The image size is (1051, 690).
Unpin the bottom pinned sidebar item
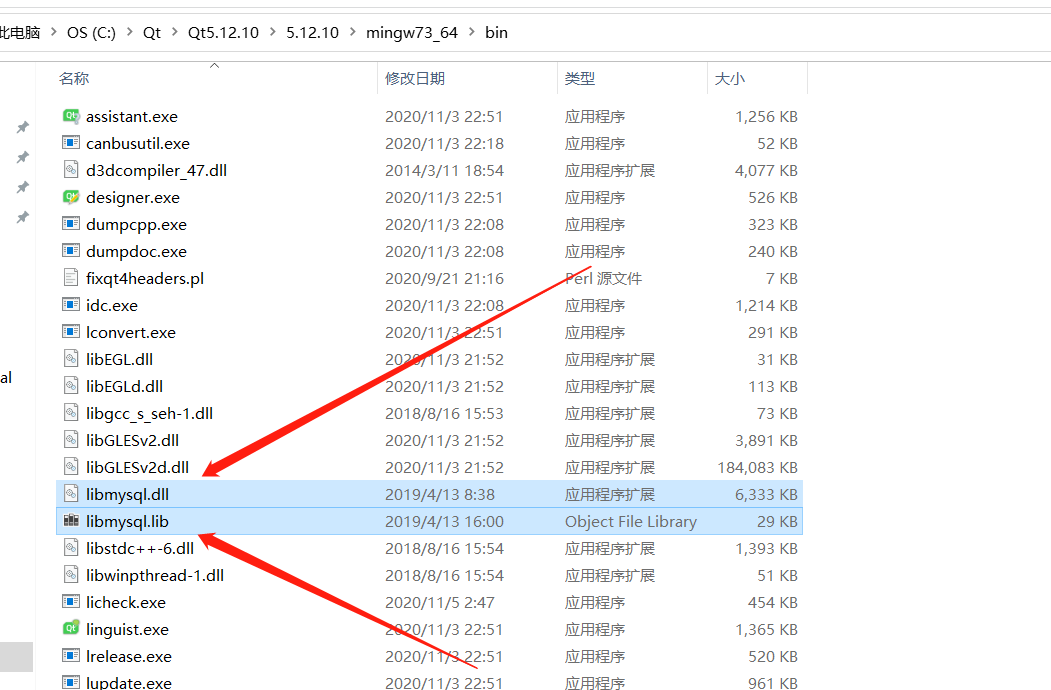pos(22,217)
